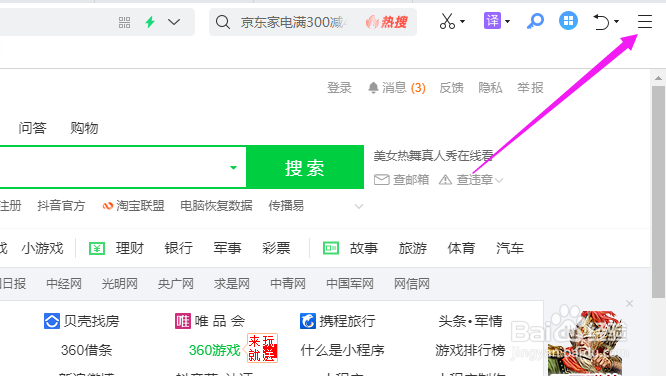Click the 举报 report link
The width and height of the screenshot is (666, 376).
click(531, 88)
